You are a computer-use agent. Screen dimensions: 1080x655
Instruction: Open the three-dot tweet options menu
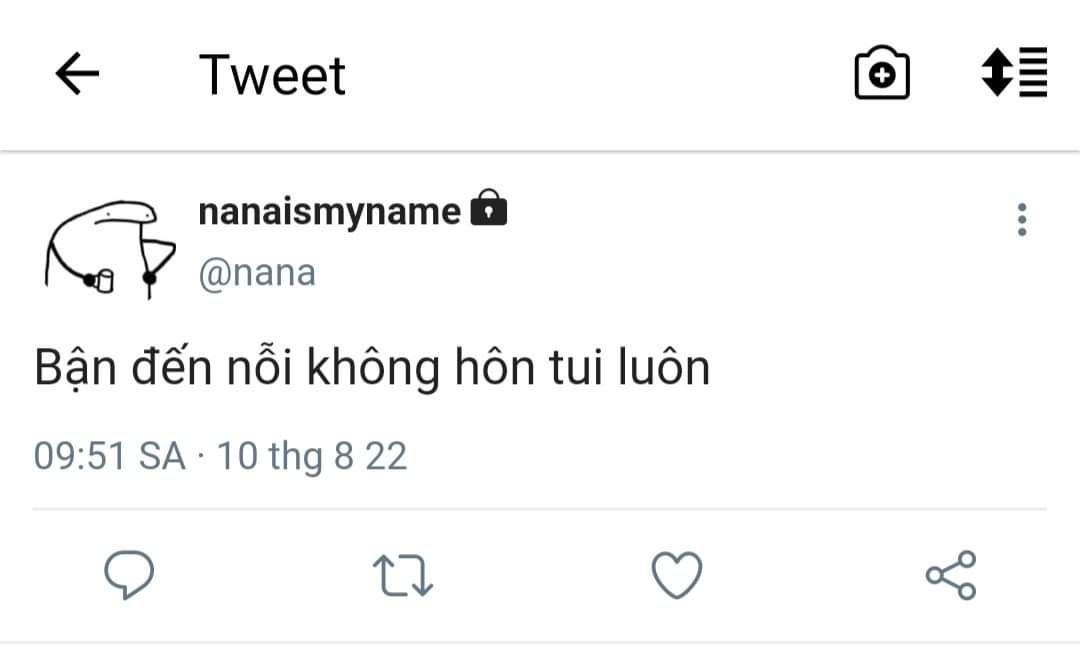pos(1022,220)
